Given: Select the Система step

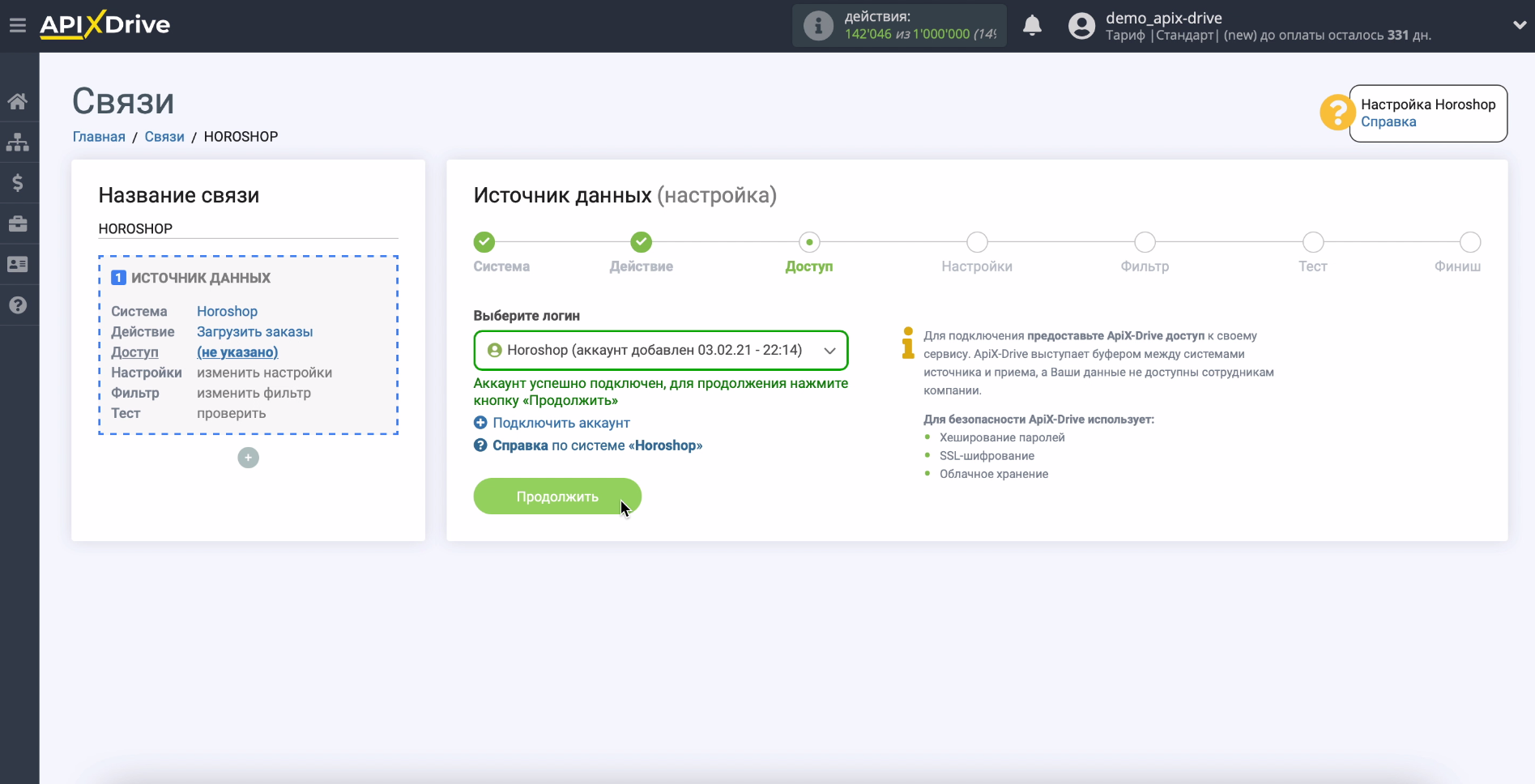Looking at the screenshot, I should point(484,242).
